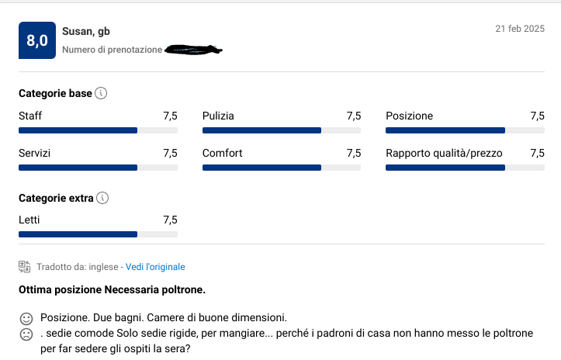The image size is (561, 360).
Task: Click the Numero di prenotazione label
Action: click(x=112, y=50)
